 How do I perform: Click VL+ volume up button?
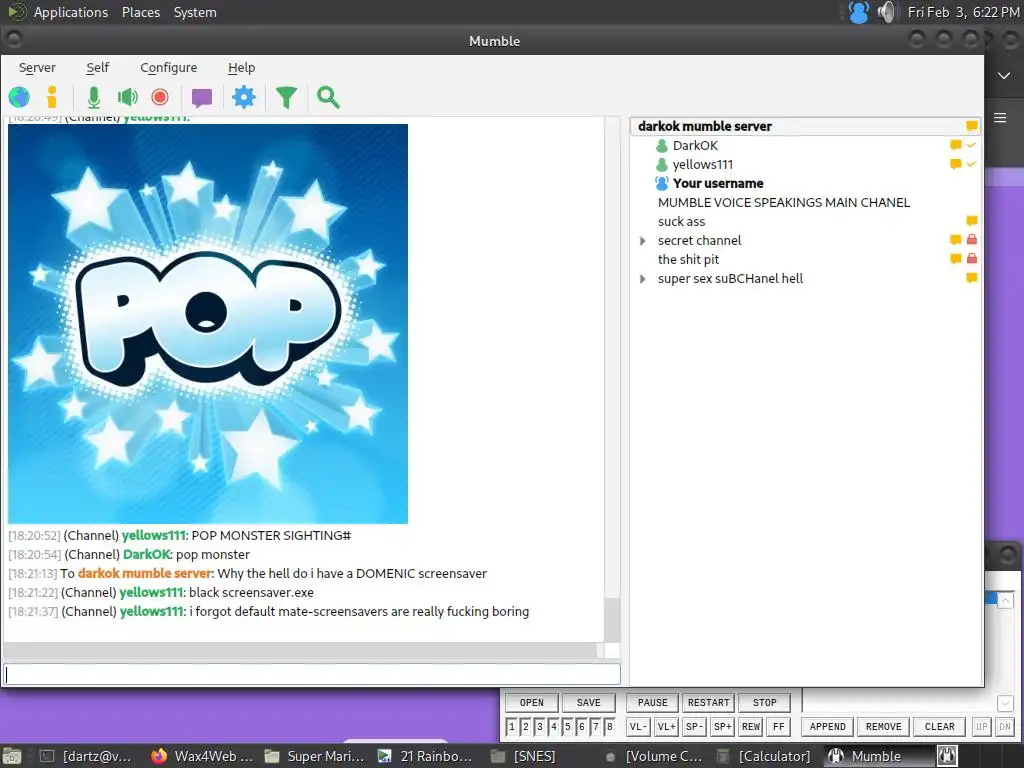coord(666,727)
